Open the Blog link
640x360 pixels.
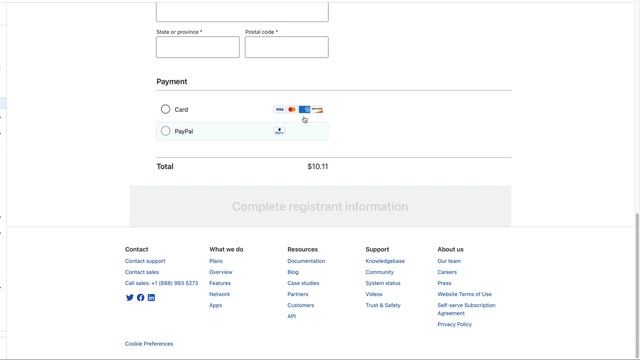(293, 272)
